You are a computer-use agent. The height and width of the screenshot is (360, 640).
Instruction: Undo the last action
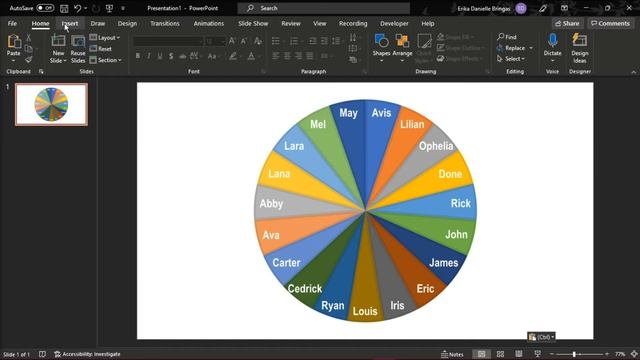(x=77, y=8)
